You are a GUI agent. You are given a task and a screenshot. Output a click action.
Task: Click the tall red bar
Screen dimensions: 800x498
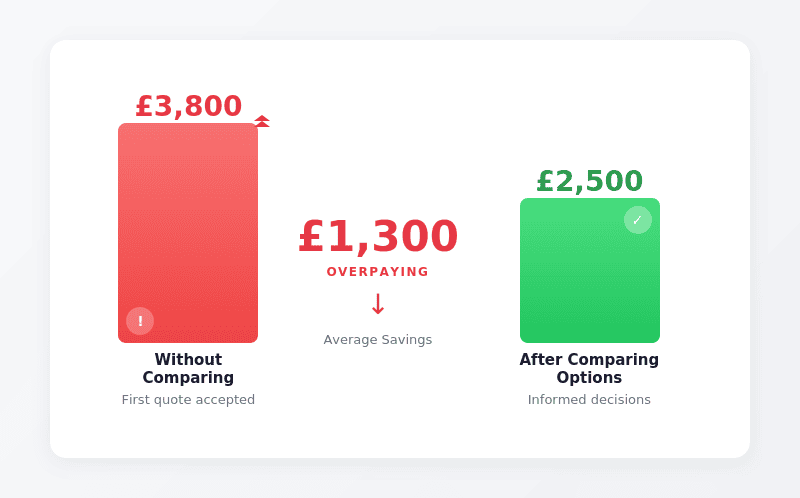coord(188,220)
